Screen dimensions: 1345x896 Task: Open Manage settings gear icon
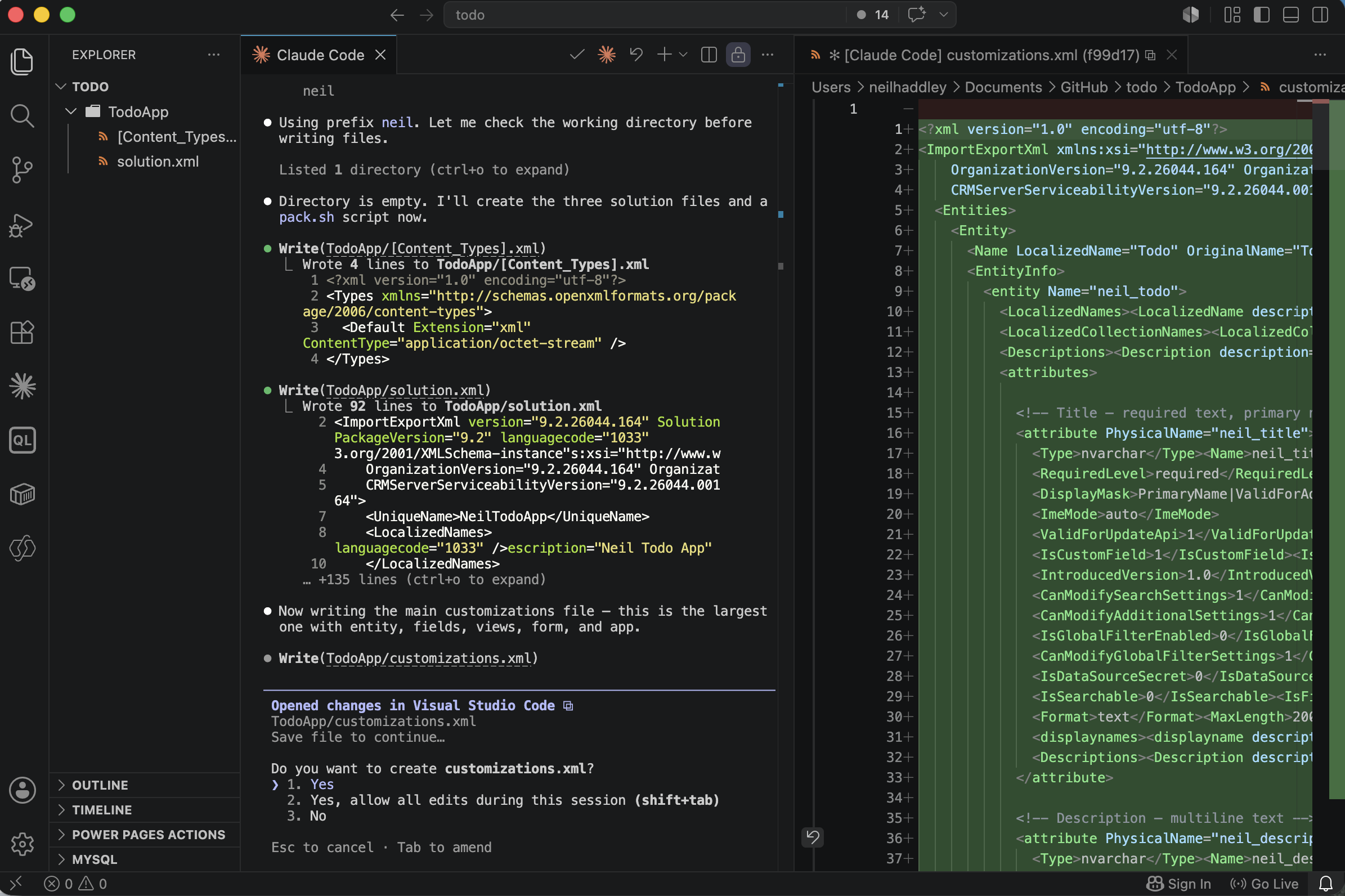click(23, 844)
